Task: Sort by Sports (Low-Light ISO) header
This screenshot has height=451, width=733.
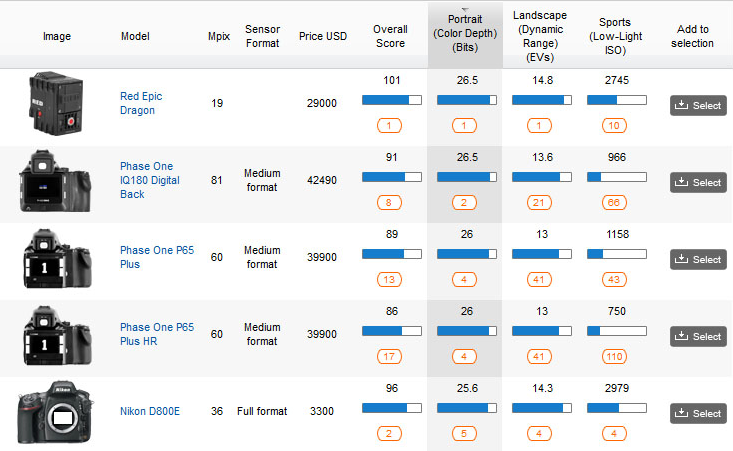Action: coord(615,36)
